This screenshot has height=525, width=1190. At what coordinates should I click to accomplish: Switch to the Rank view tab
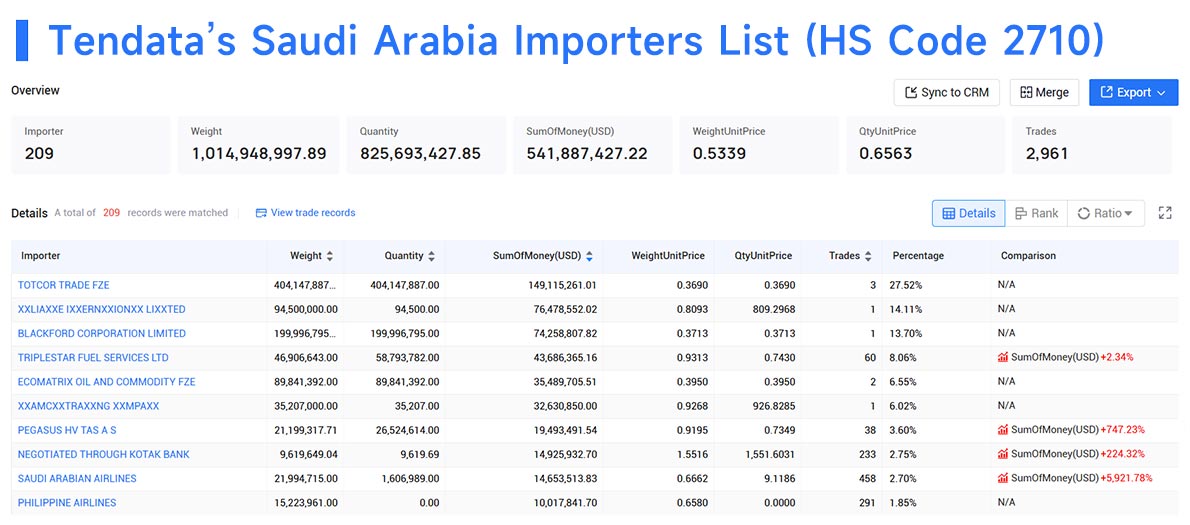pyautogui.click(x=1036, y=214)
